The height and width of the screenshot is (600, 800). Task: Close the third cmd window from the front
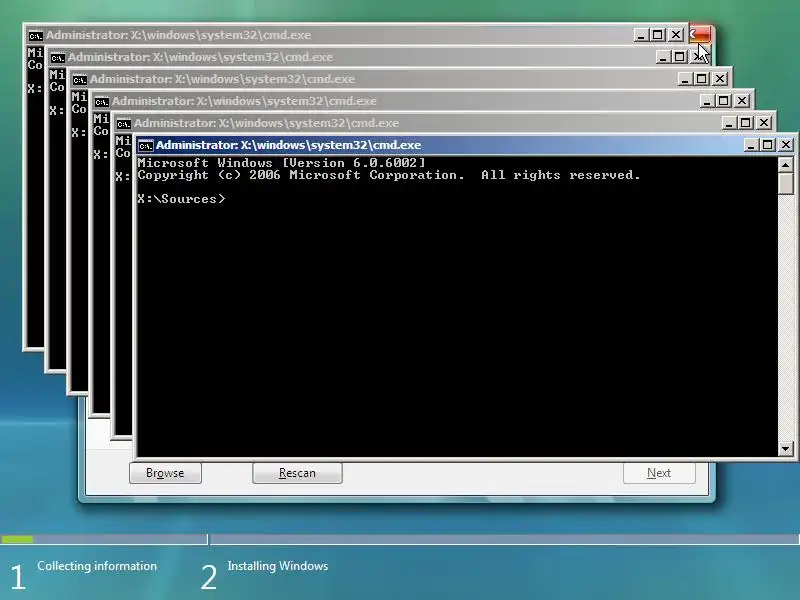[x=742, y=101]
